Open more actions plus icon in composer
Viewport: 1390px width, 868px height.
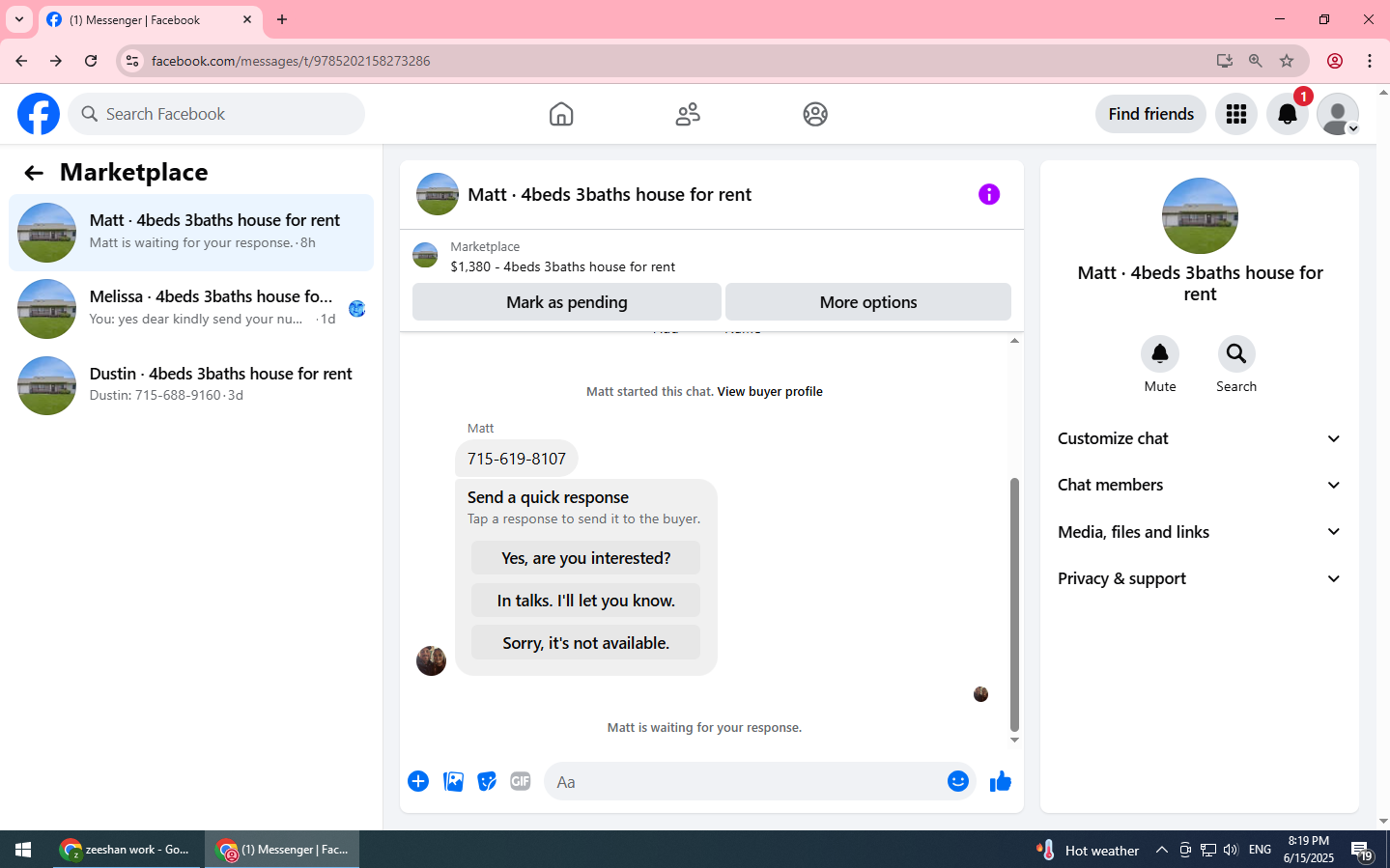(x=418, y=781)
